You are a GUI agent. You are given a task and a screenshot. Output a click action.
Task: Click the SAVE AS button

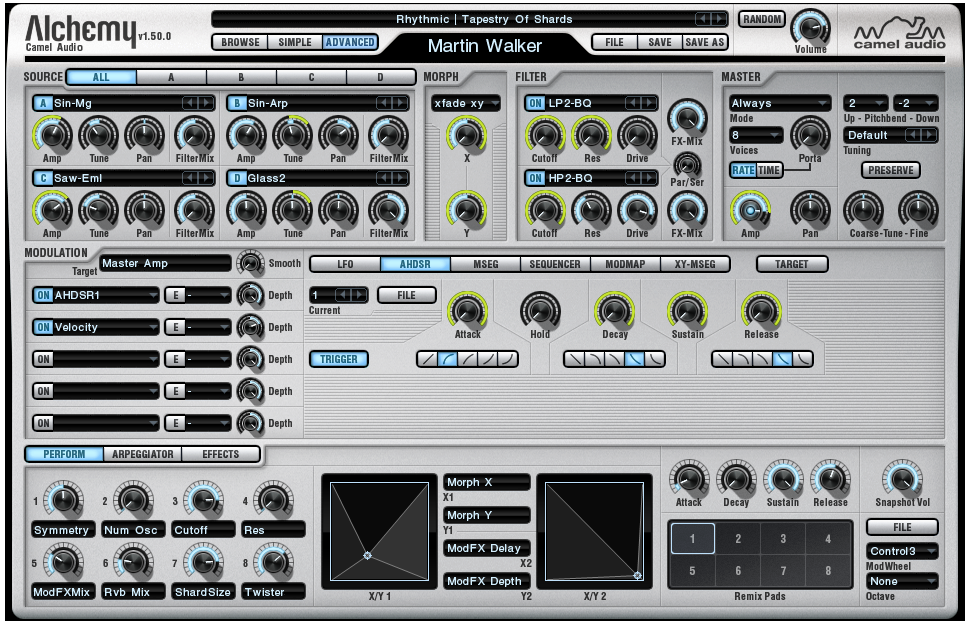(x=705, y=43)
